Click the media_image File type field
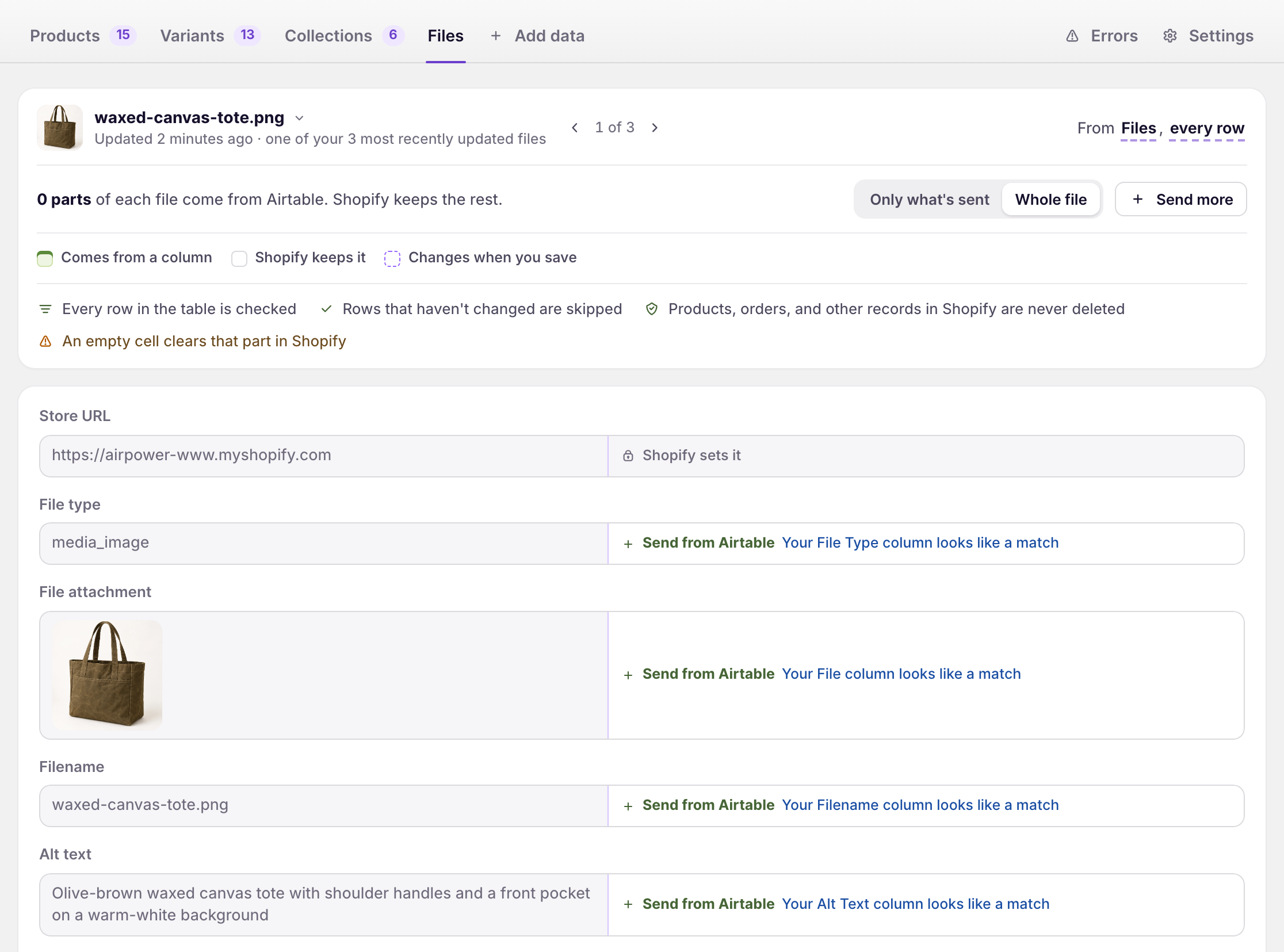 [x=324, y=544]
